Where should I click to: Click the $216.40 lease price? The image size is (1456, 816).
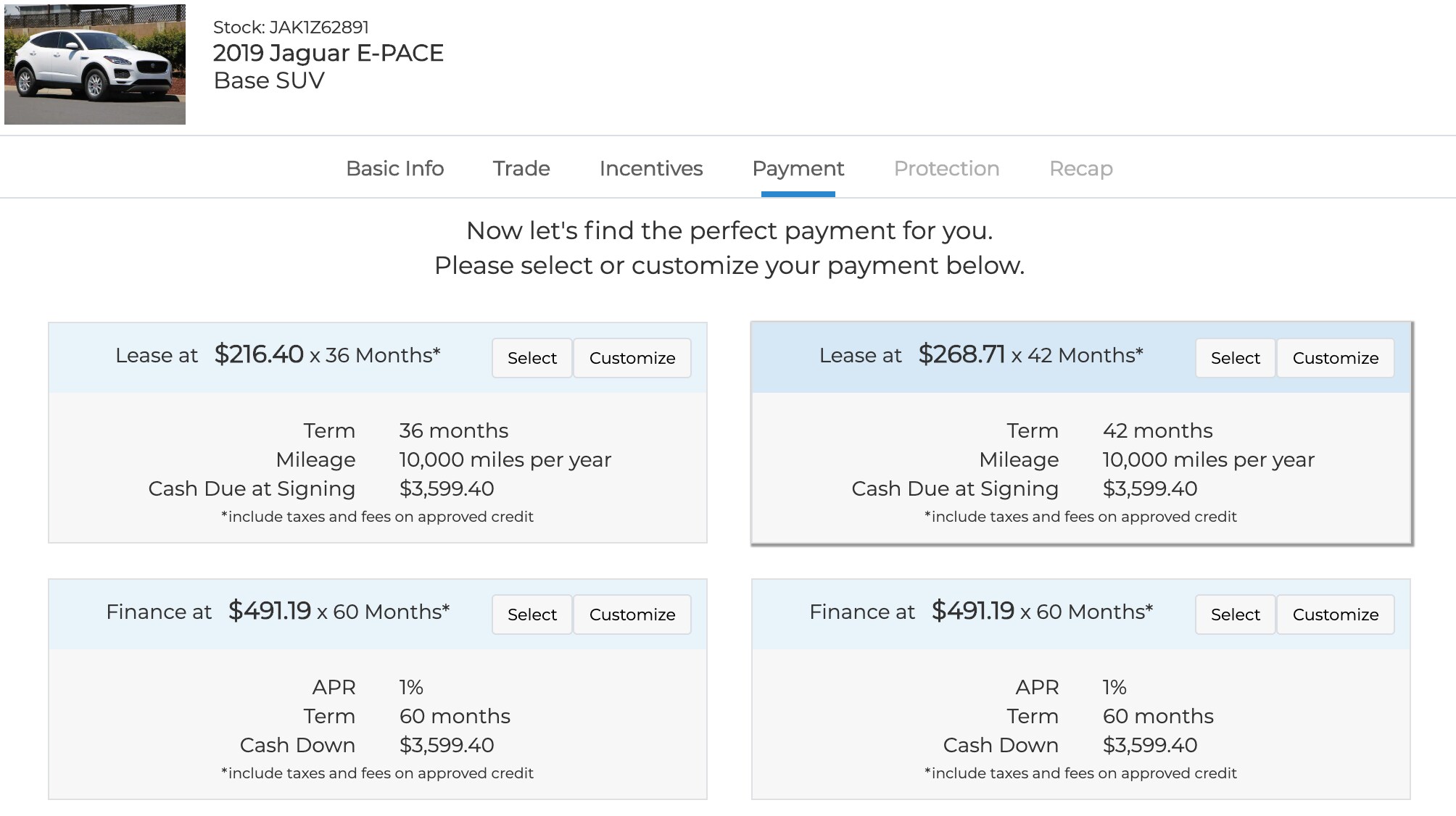pyautogui.click(x=259, y=354)
